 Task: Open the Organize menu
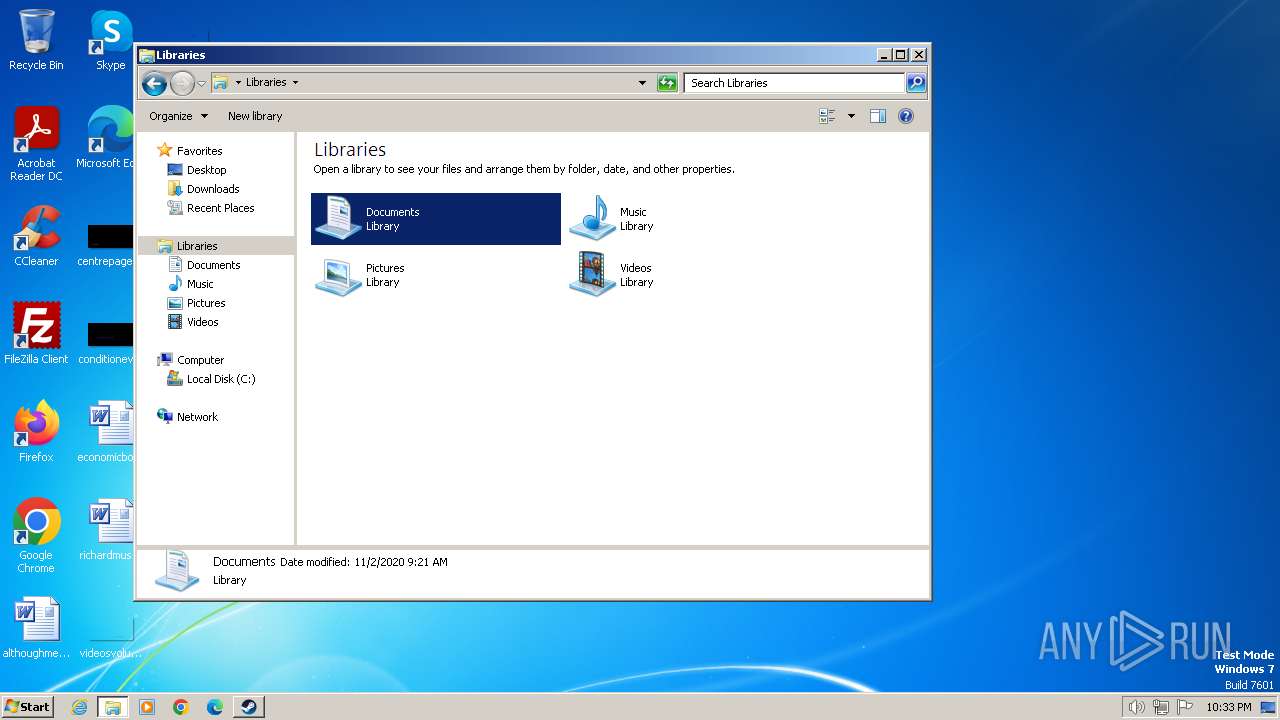(178, 116)
